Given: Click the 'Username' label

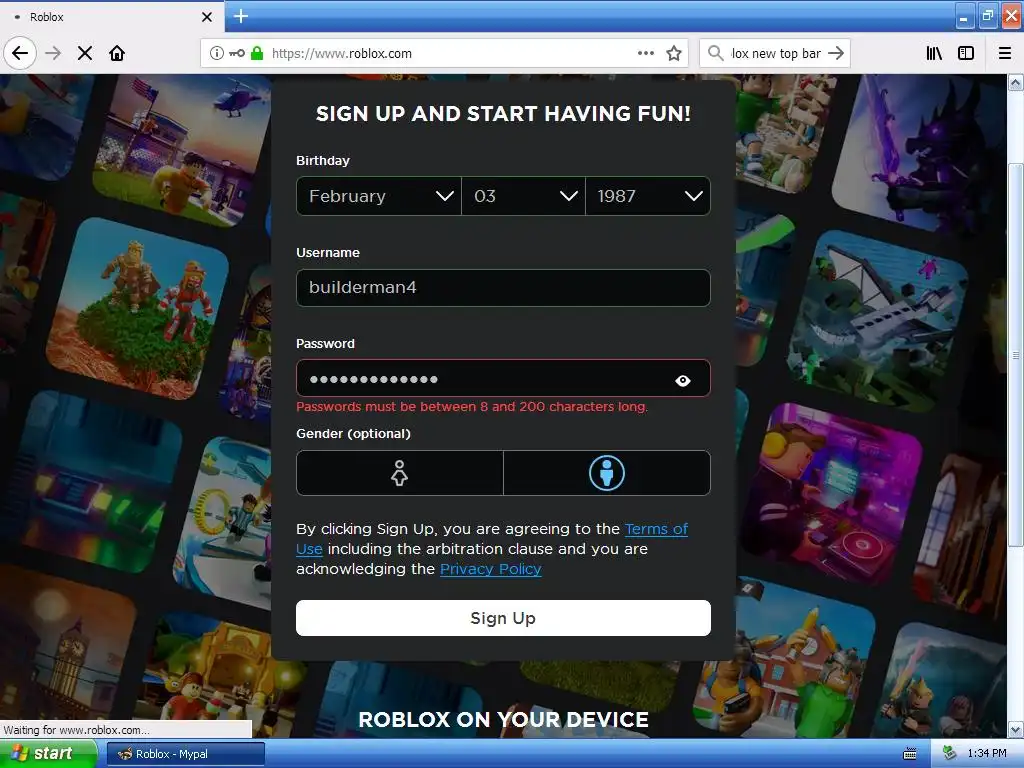Looking at the screenshot, I should coord(328,253).
